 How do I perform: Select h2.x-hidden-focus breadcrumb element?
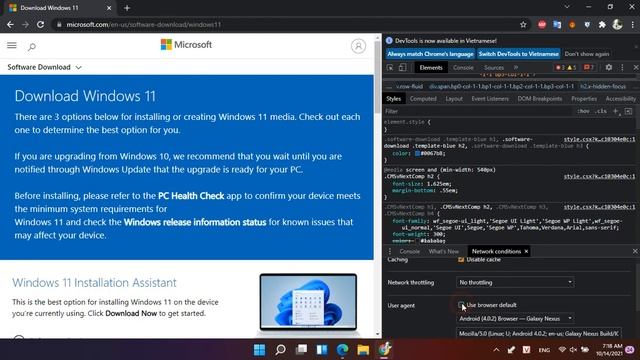pos(603,87)
